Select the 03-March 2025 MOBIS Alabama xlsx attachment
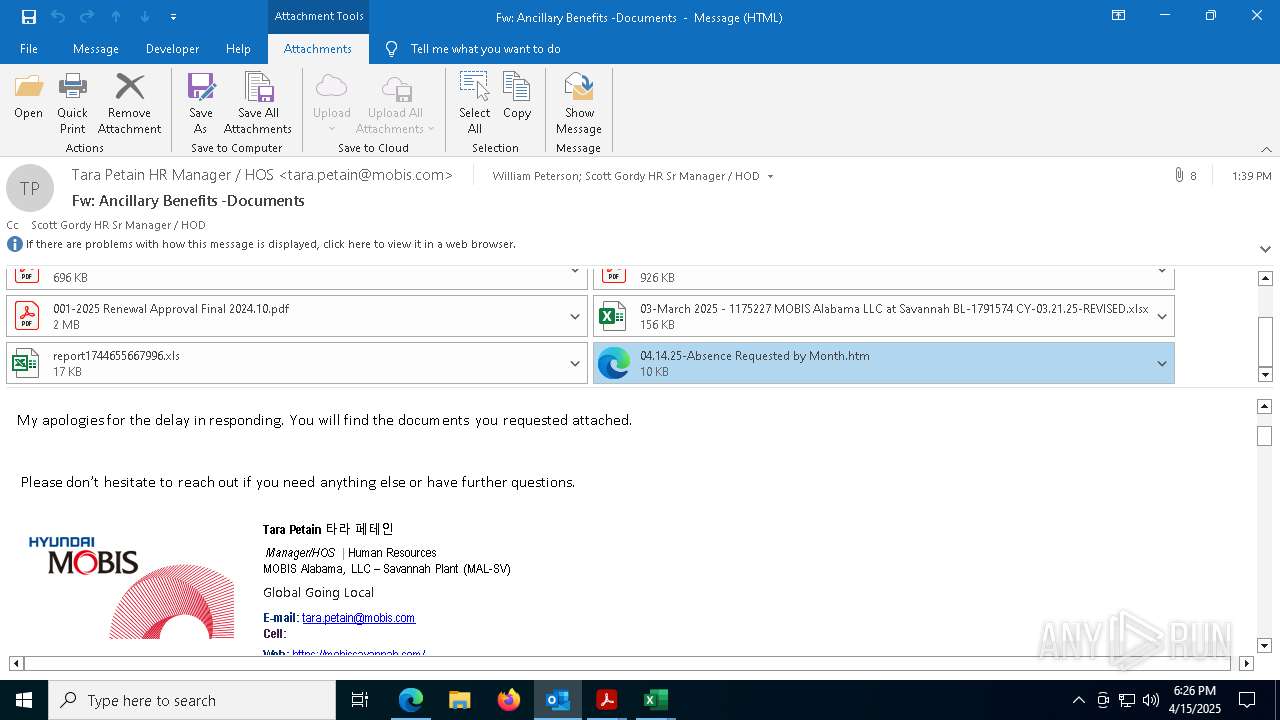This screenshot has height=720, width=1280. pyautogui.click(x=883, y=316)
